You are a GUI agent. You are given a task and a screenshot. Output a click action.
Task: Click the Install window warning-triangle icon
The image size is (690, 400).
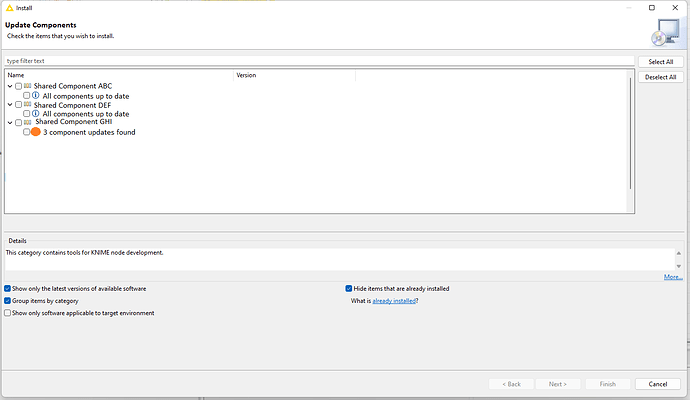coord(9,8)
